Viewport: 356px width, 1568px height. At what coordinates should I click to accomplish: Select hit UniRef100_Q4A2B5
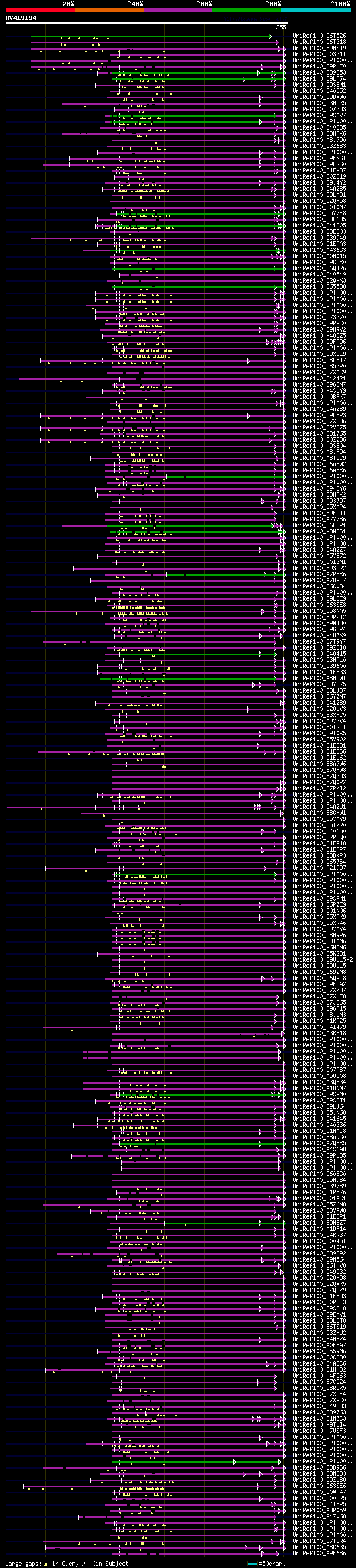click(319, 189)
